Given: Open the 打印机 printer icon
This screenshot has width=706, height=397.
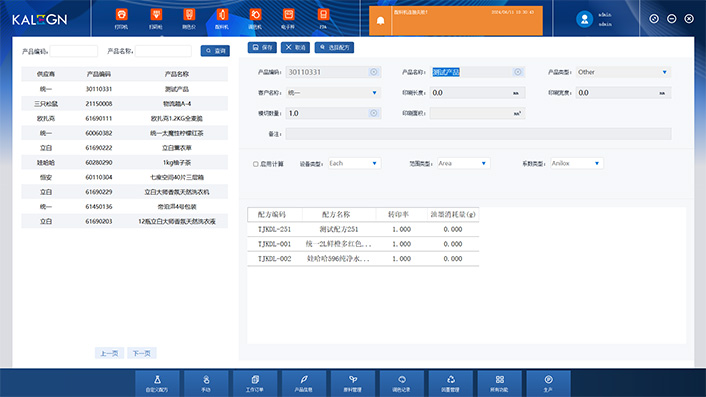Looking at the screenshot, I should (x=121, y=19).
